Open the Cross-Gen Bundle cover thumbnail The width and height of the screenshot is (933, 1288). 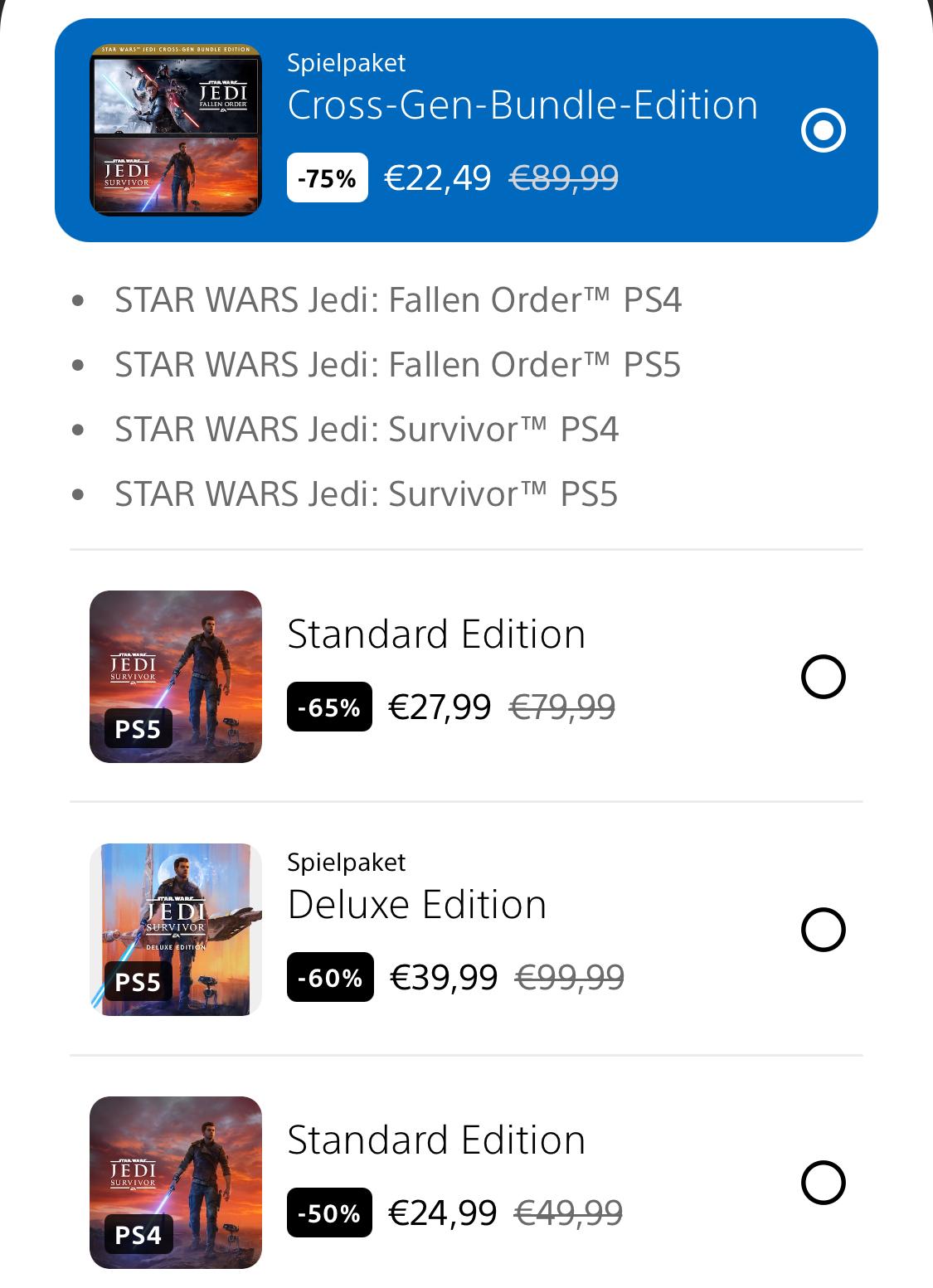click(x=176, y=130)
